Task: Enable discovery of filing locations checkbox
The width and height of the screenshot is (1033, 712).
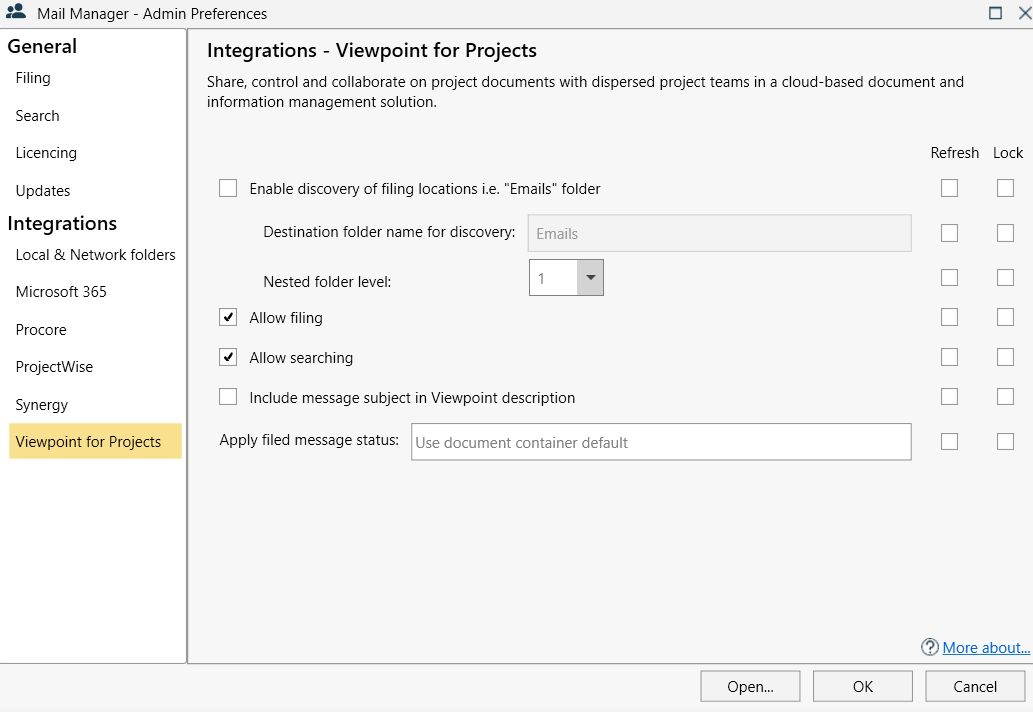Action: pos(227,188)
